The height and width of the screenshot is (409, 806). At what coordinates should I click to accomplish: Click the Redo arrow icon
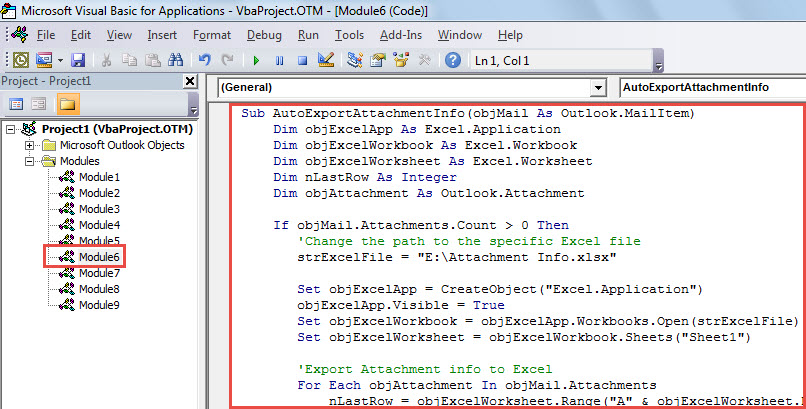[x=228, y=60]
